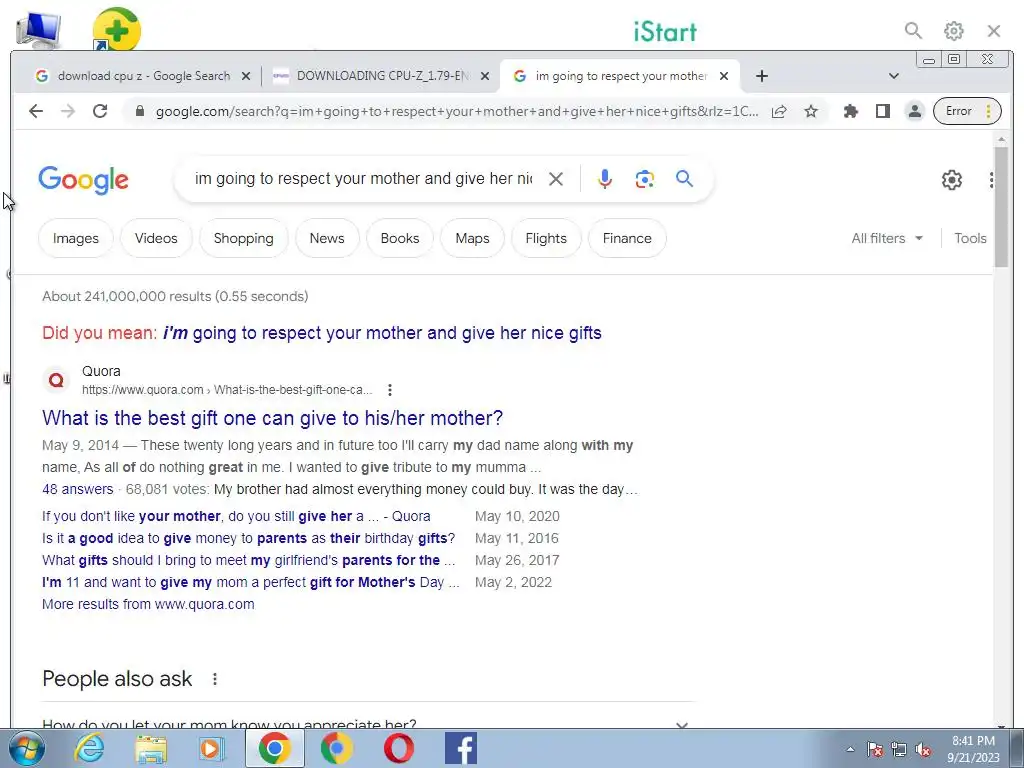The height and width of the screenshot is (768, 1024).
Task: Open Google quick settings gear icon
Action: pyautogui.click(x=952, y=180)
